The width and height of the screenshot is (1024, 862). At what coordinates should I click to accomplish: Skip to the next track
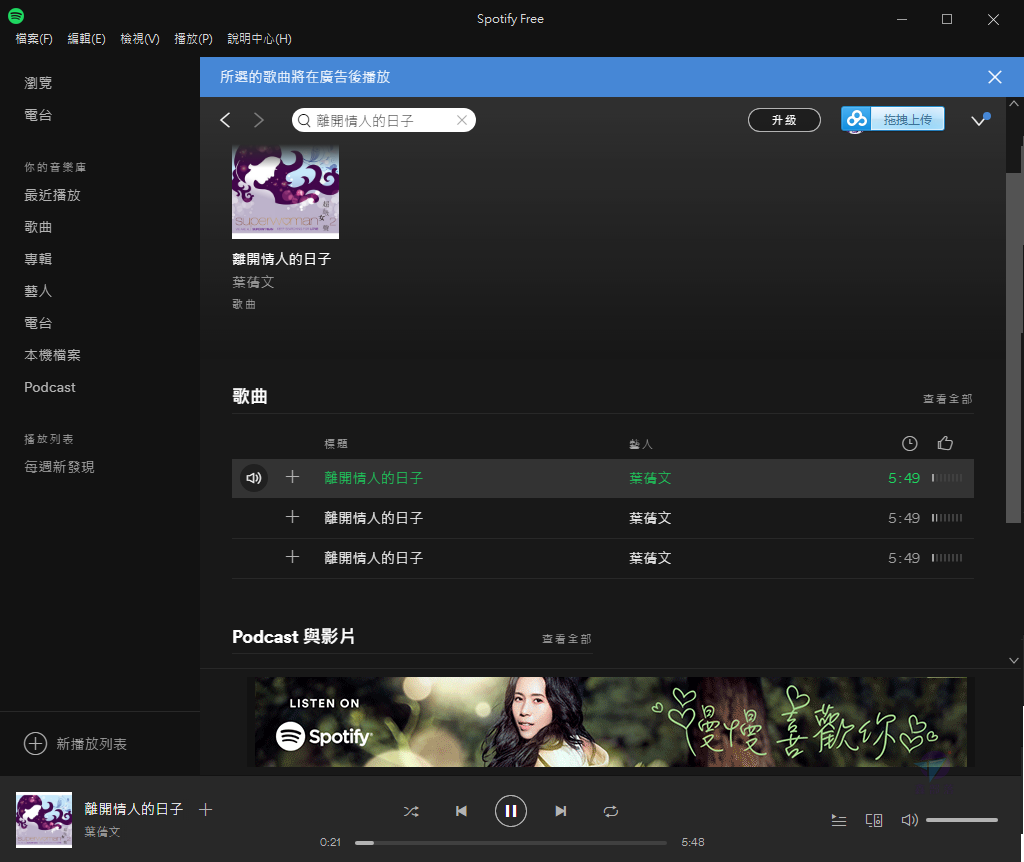[x=560, y=811]
